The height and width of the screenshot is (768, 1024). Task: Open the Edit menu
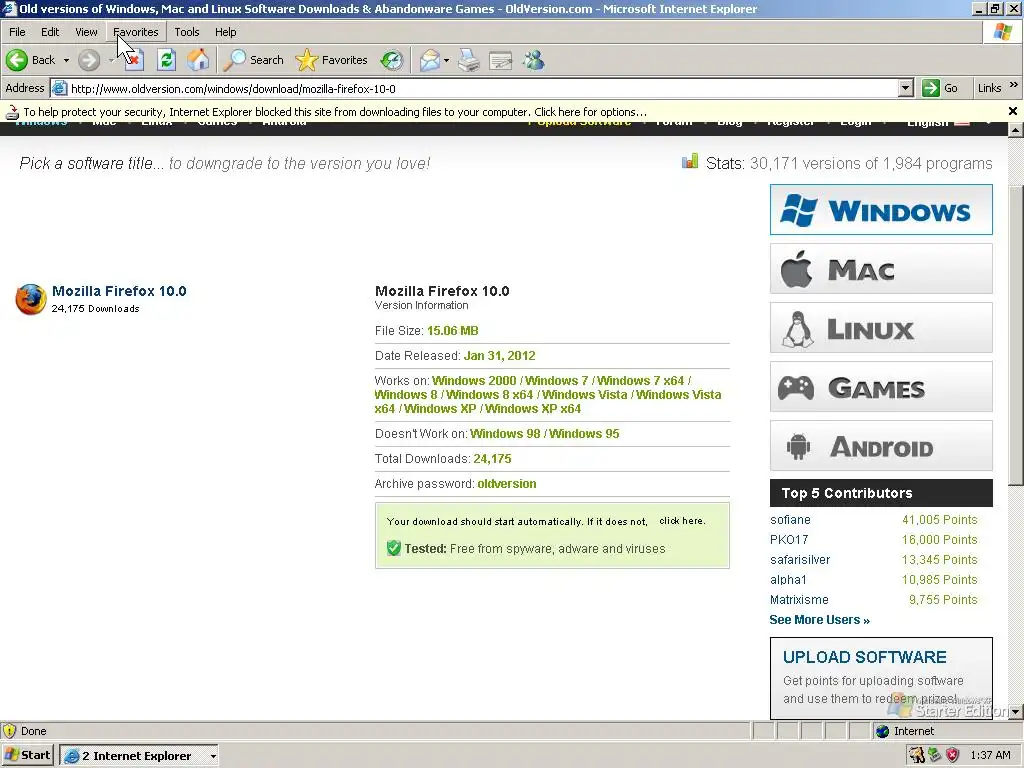(50, 32)
